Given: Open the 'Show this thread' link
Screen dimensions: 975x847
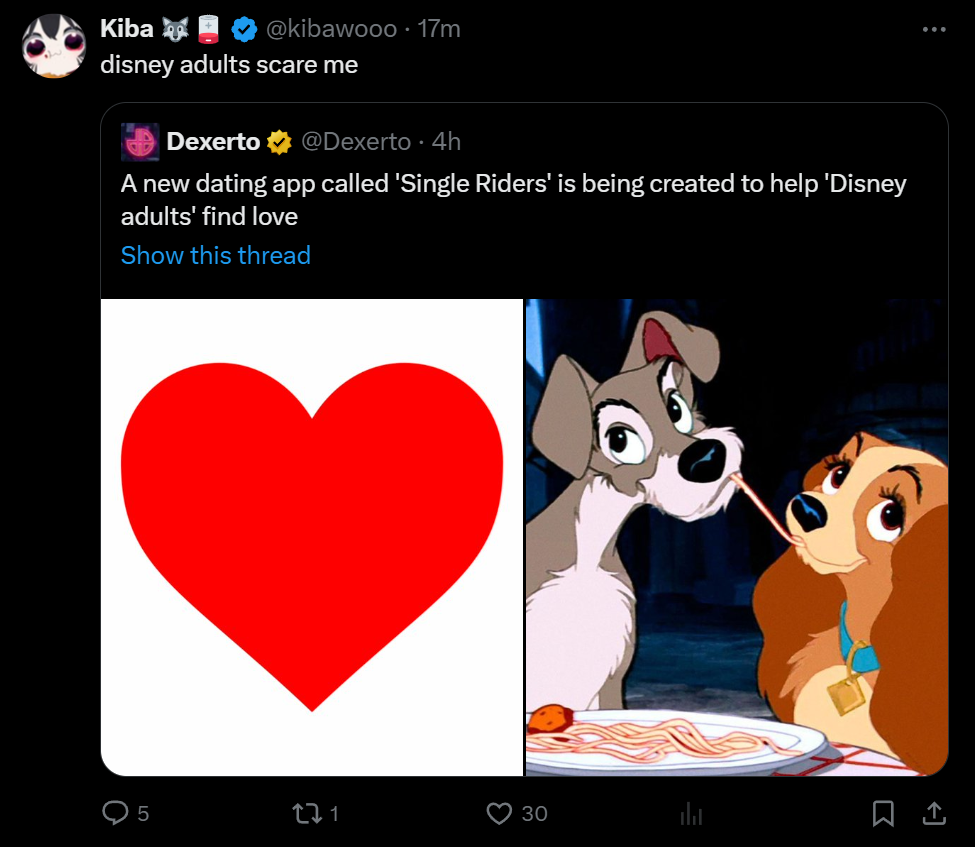Looking at the screenshot, I should coord(215,256).
